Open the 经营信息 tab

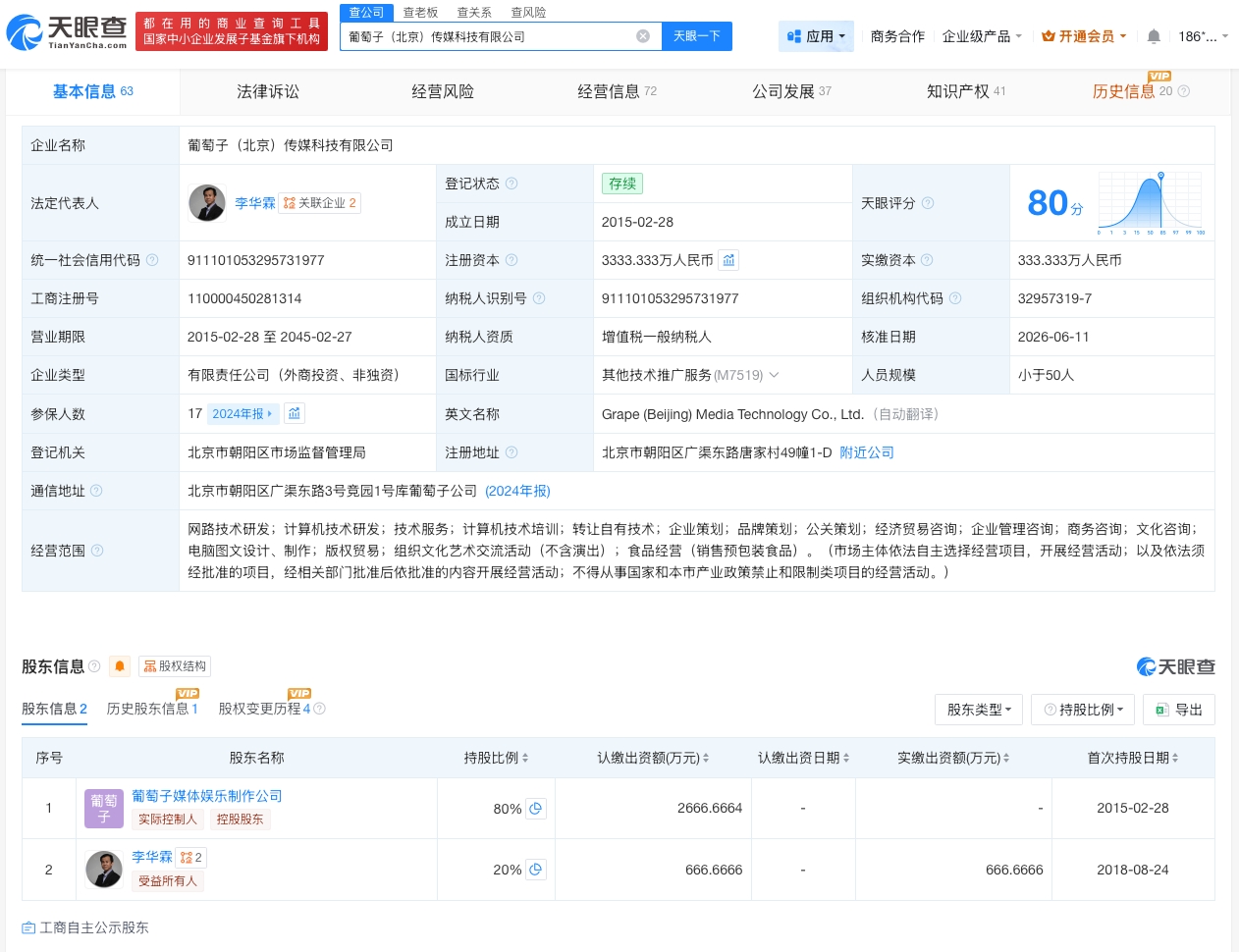click(x=617, y=91)
